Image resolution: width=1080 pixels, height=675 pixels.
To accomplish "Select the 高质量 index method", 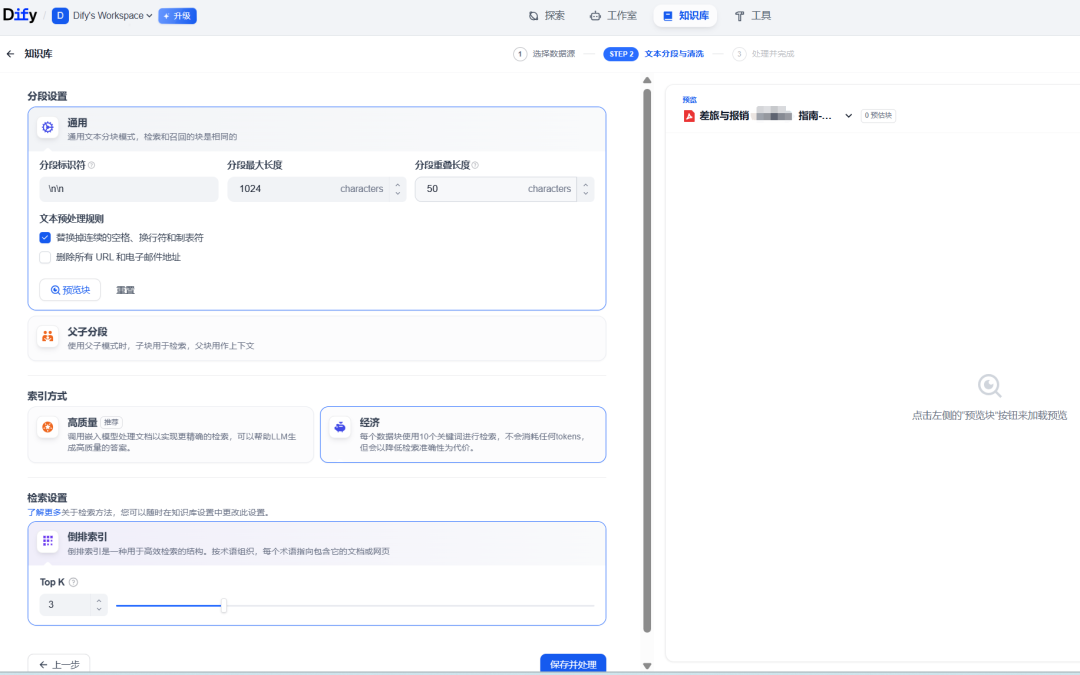I will 171,435.
